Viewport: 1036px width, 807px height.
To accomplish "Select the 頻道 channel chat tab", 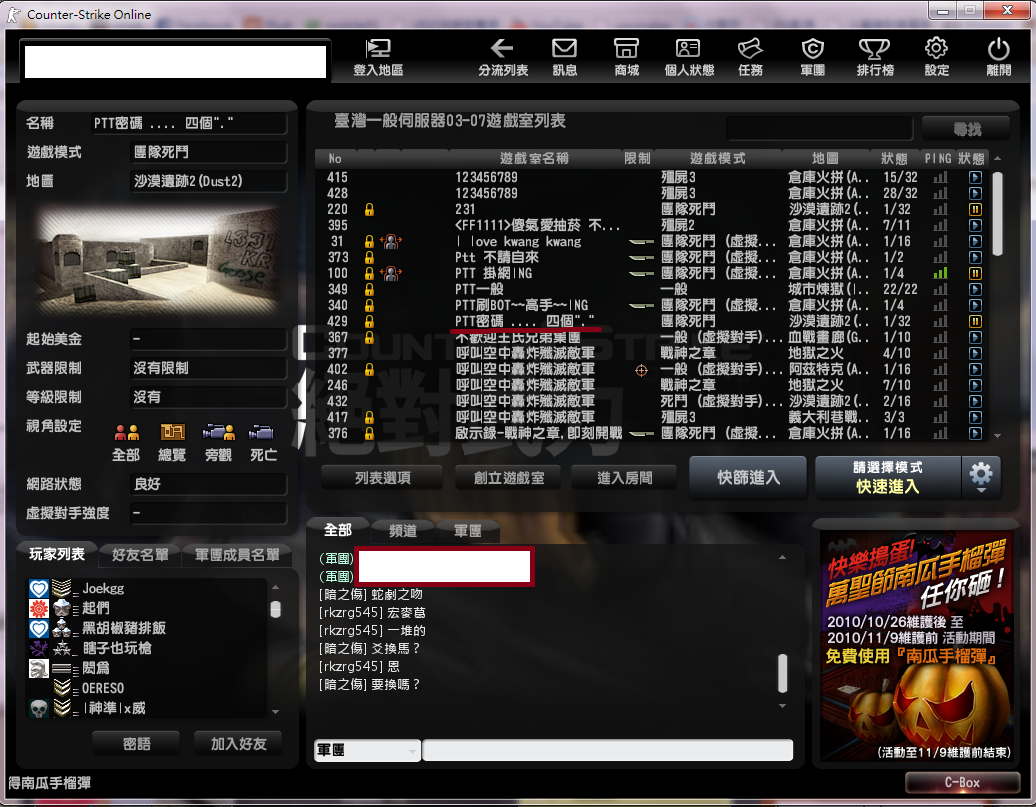I will (403, 531).
